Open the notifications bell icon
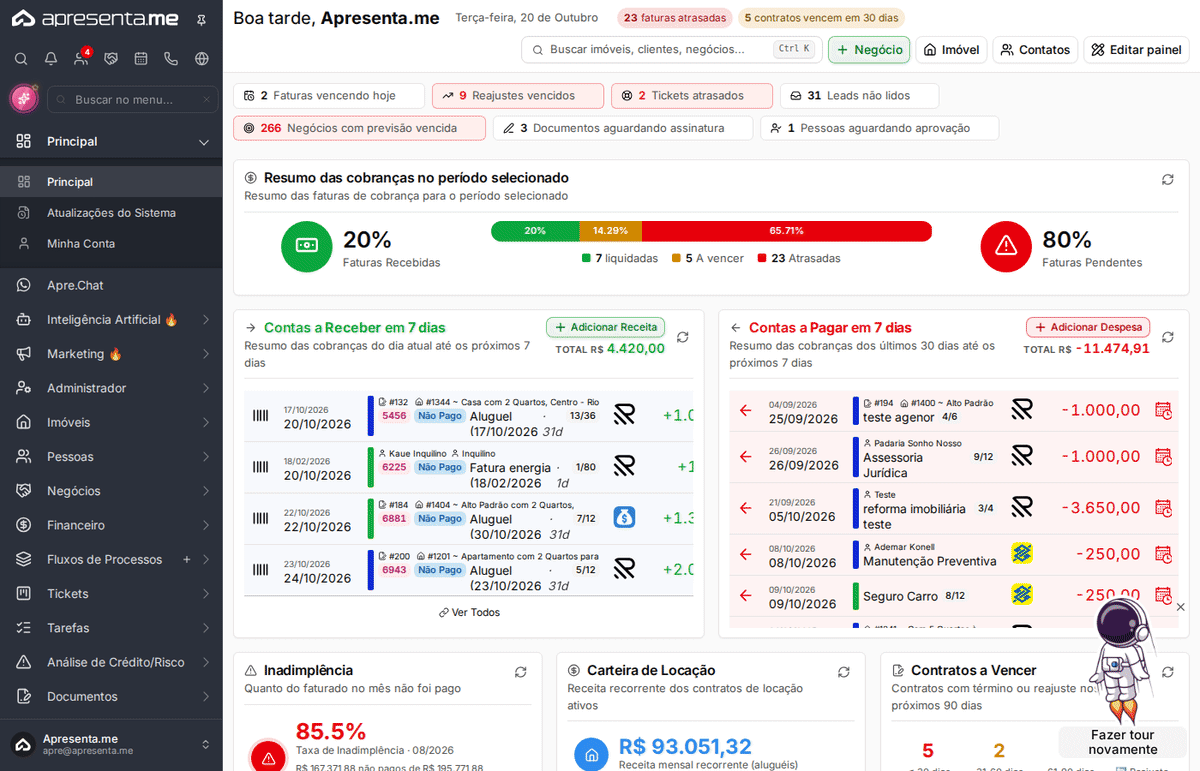1200x771 pixels. point(51,59)
